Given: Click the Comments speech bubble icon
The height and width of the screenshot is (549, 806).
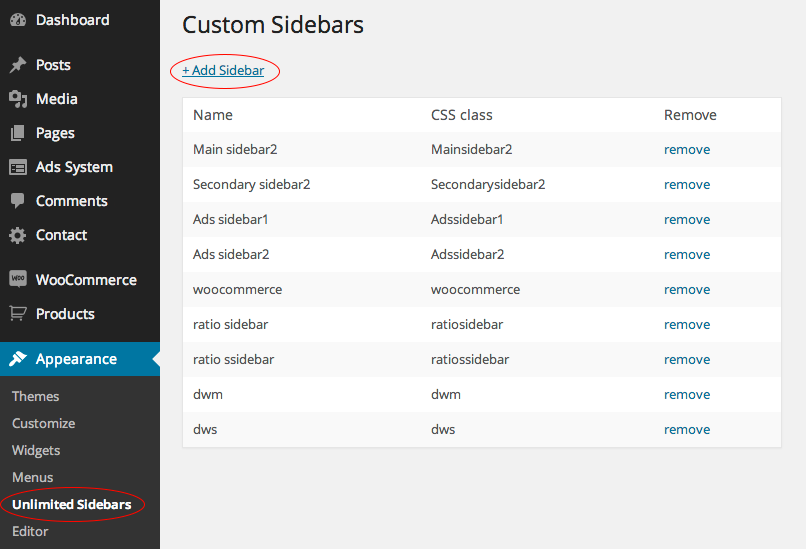Looking at the screenshot, I should coord(18,201).
